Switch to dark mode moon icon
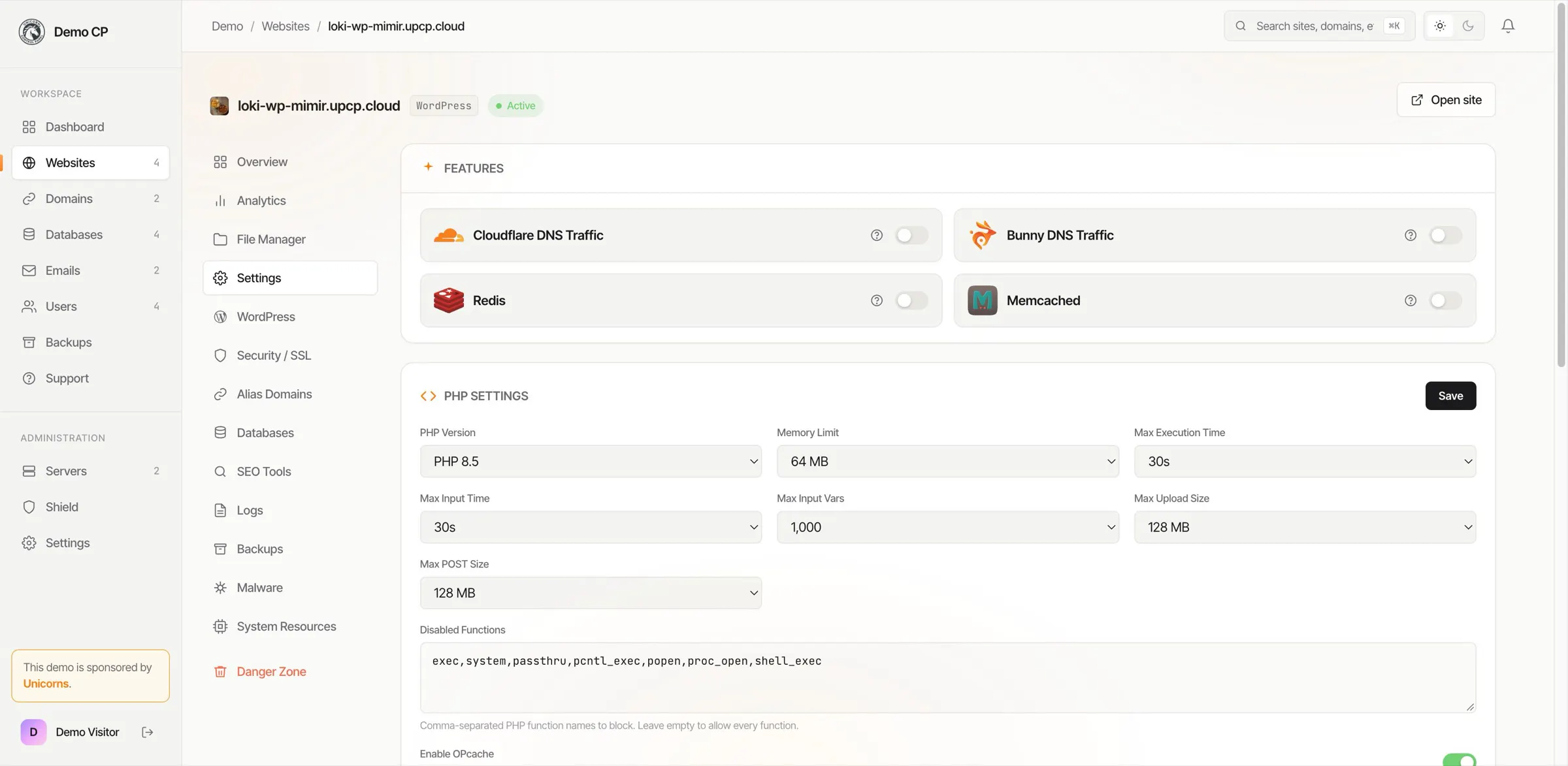 pyautogui.click(x=1468, y=26)
